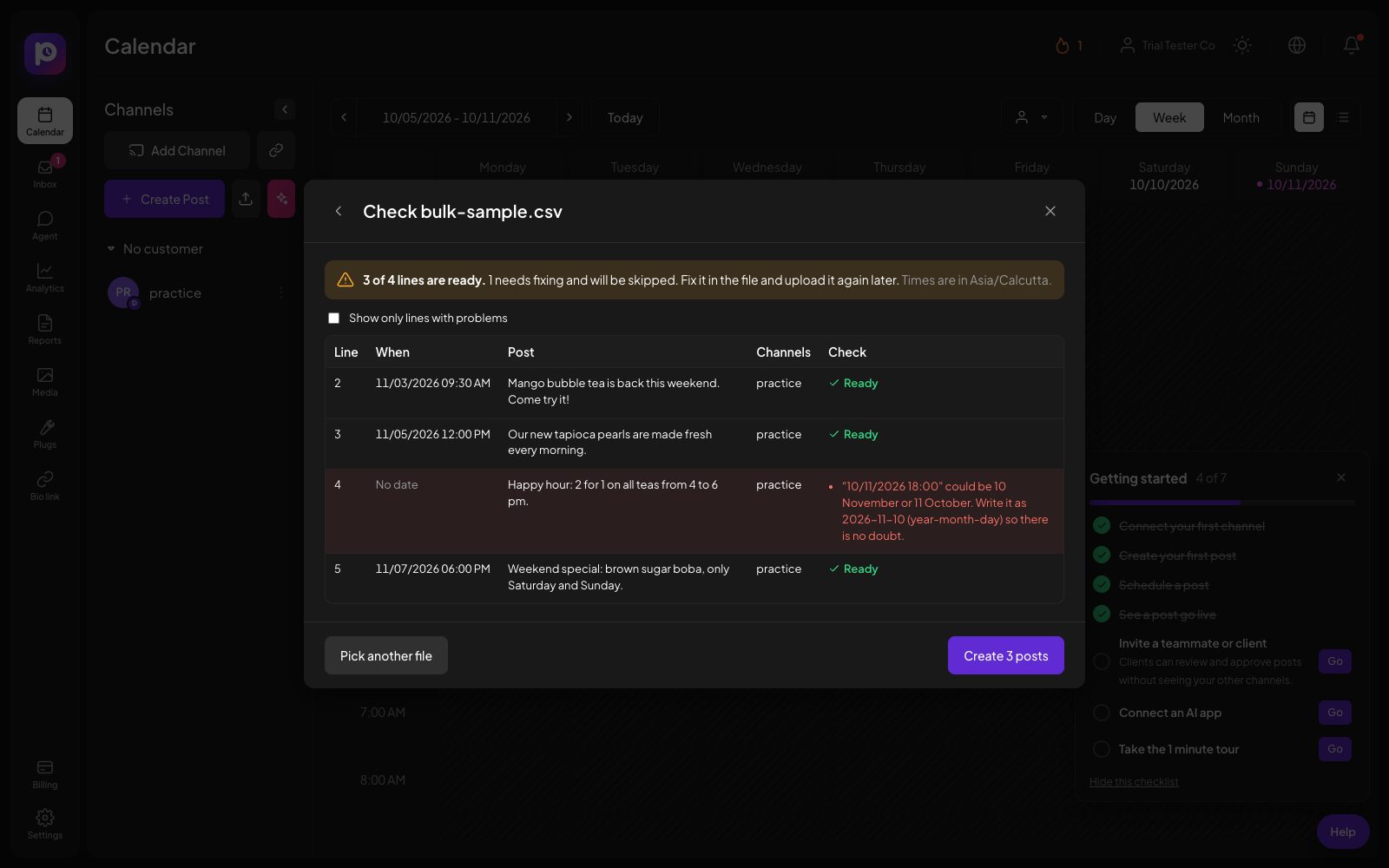The width and height of the screenshot is (1389, 868).
Task: Click the AI sparkle button
Action: pyautogui.click(x=281, y=199)
